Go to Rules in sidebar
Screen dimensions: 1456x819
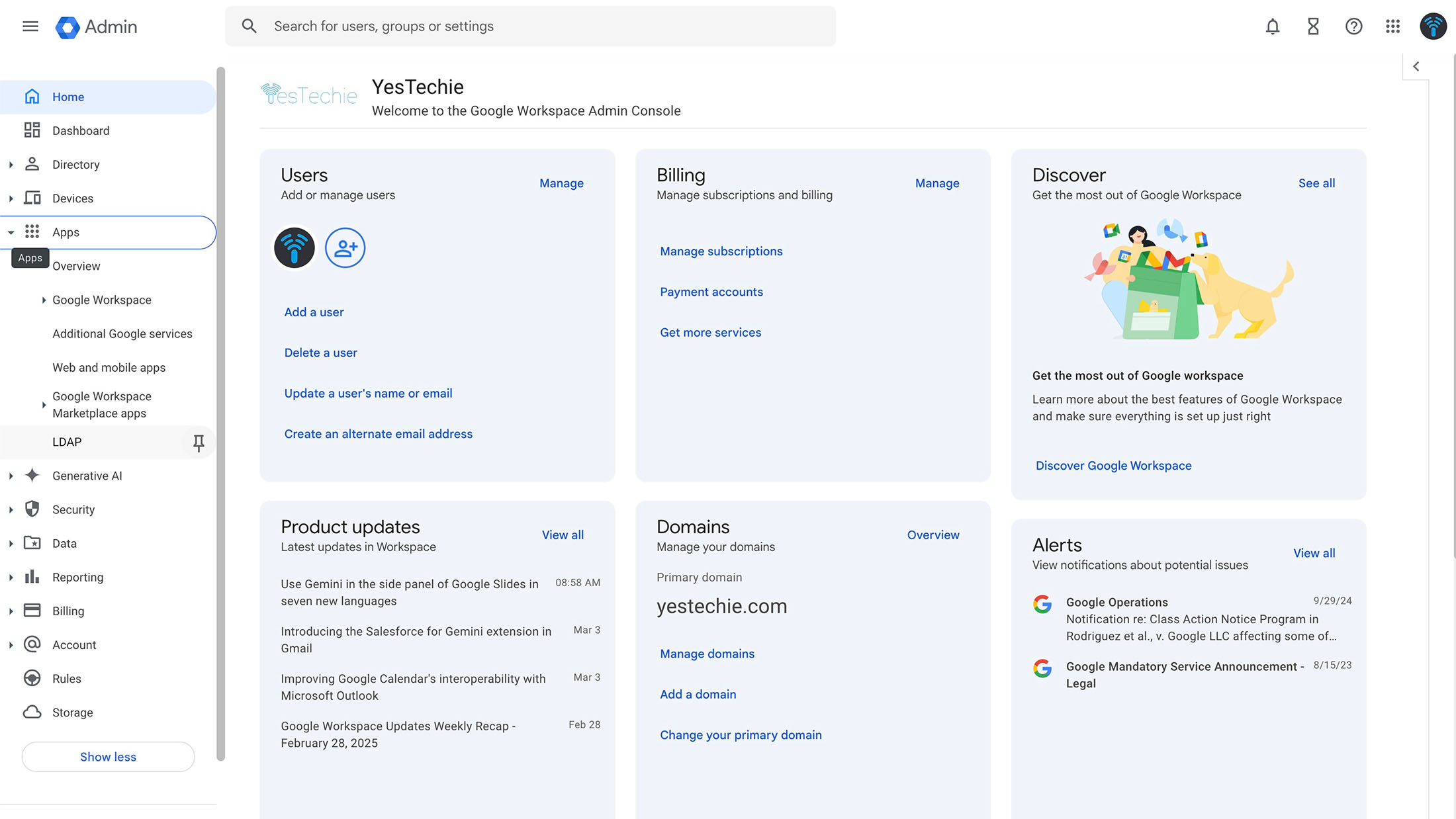click(x=67, y=679)
